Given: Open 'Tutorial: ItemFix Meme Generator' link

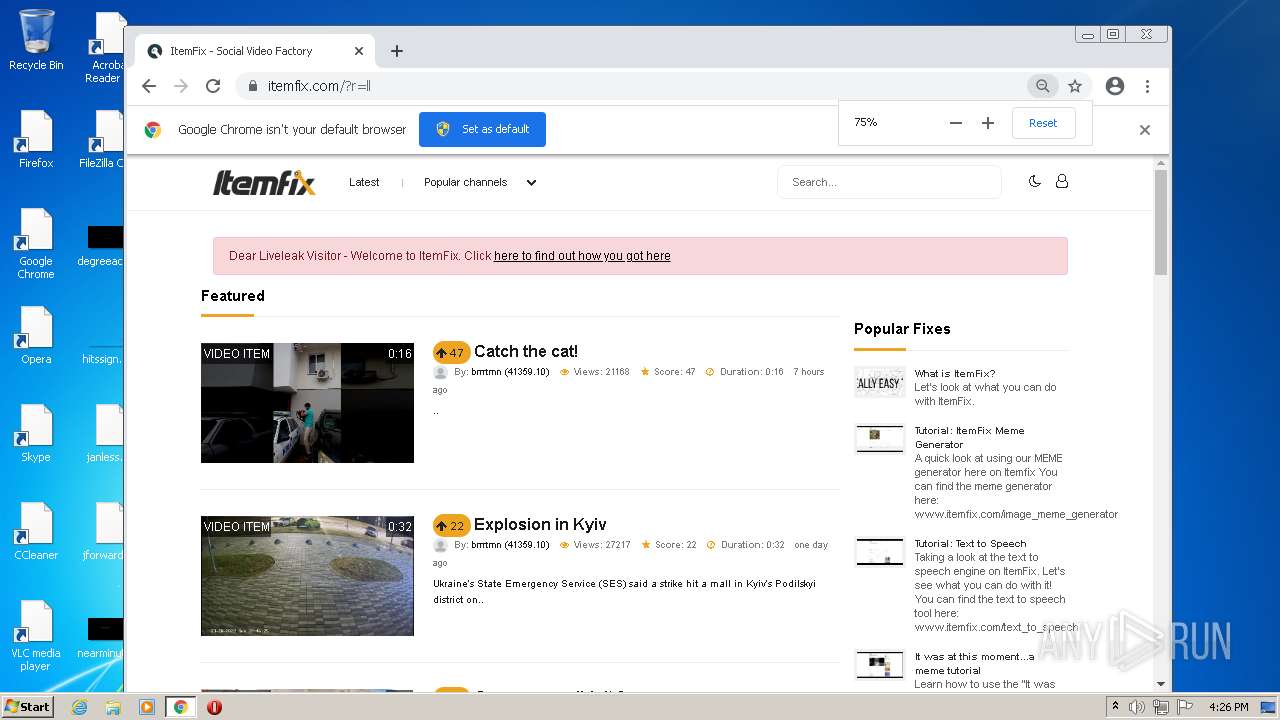Looking at the screenshot, I should (969, 437).
